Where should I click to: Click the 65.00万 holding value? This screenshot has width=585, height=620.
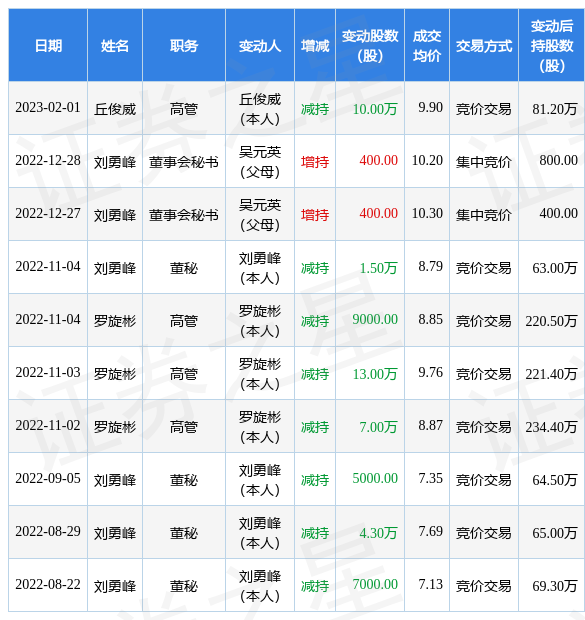point(555,533)
